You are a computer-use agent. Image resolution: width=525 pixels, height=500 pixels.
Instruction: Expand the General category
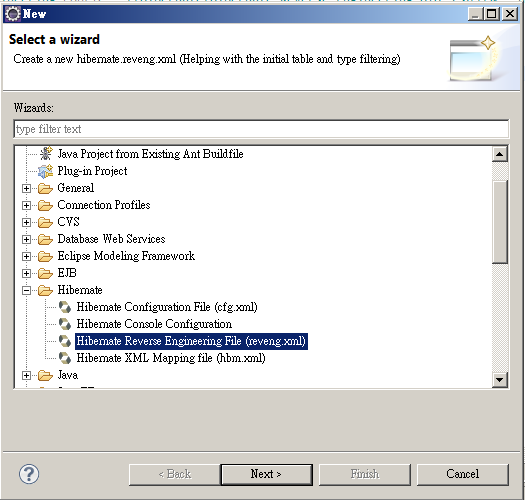tap(26, 189)
